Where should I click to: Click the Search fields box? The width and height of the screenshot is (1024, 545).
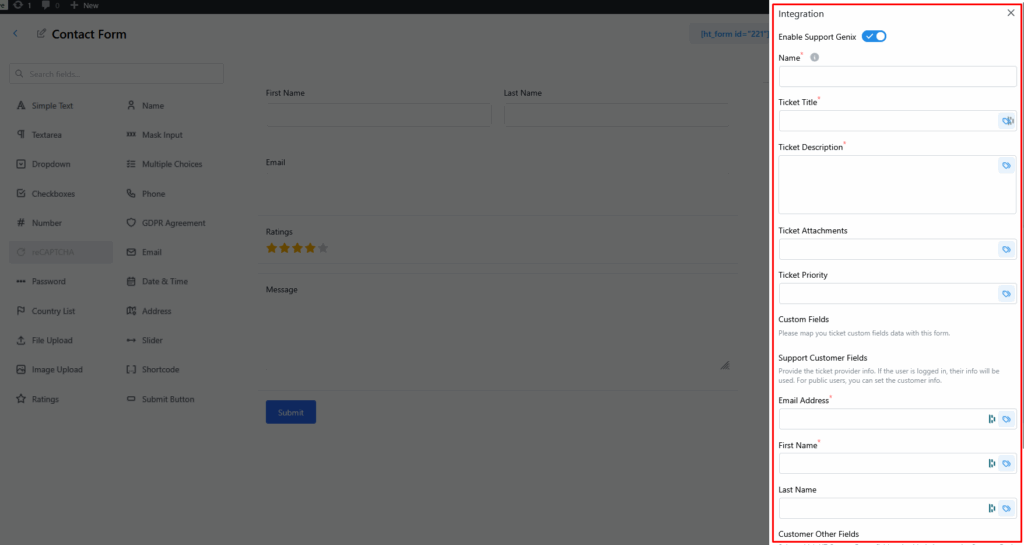[116, 74]
